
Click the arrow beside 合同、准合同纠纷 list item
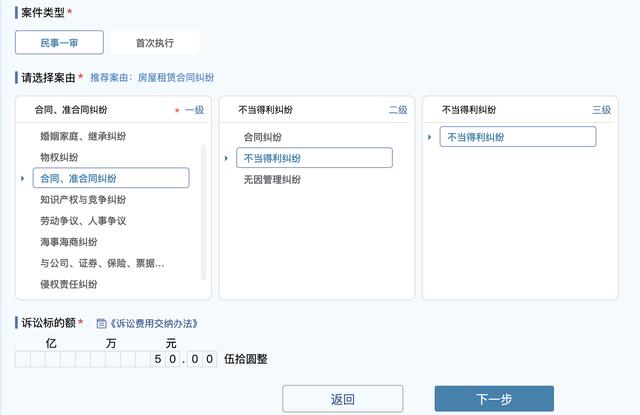22,178
